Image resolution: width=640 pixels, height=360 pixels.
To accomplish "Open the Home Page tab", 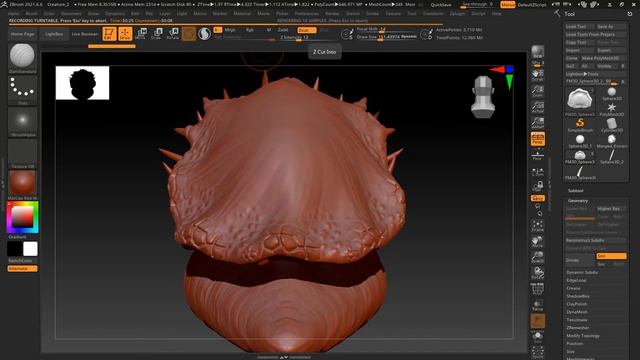I will pos(23,34).
